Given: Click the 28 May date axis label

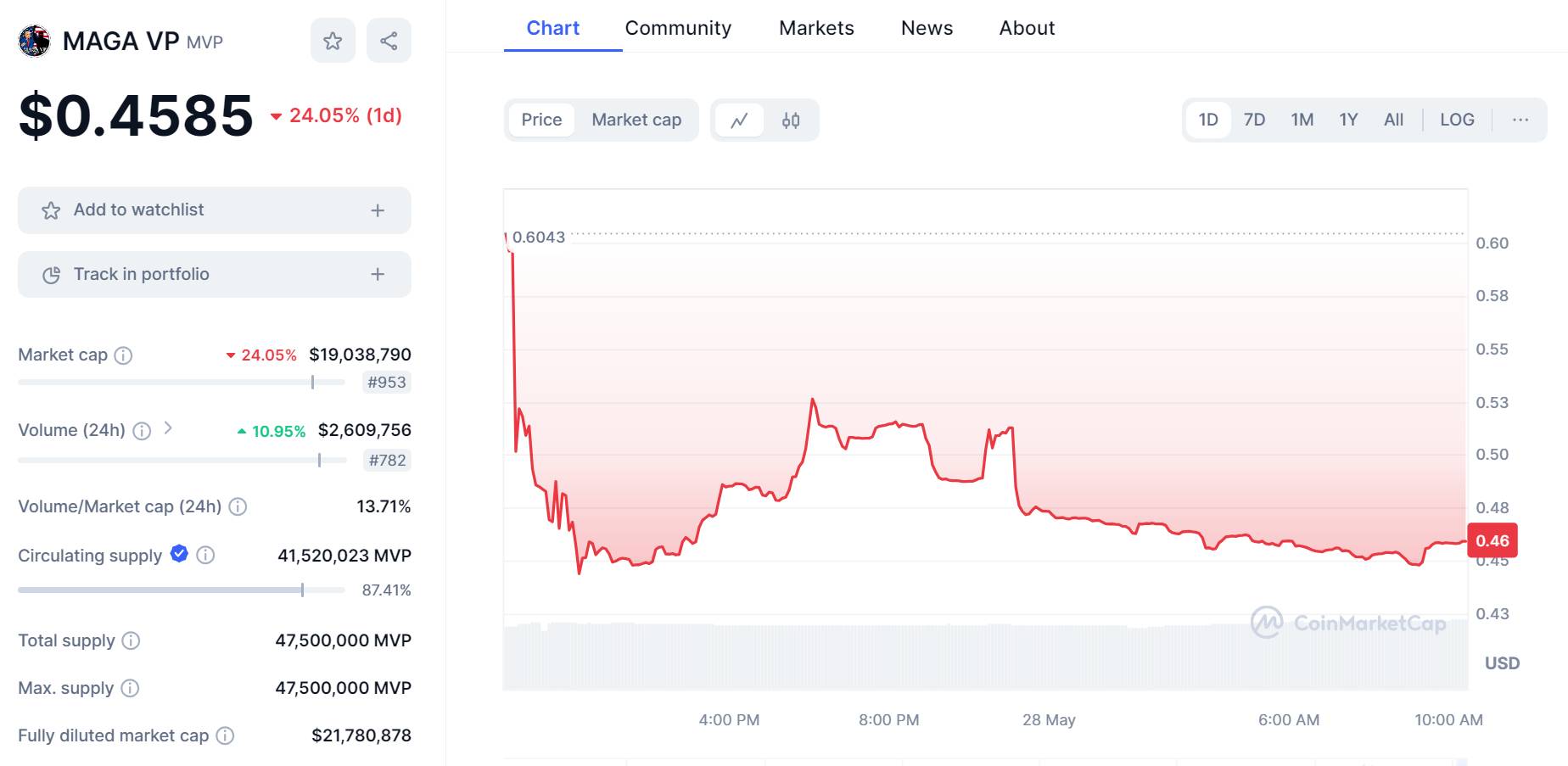Looking at the screenshot, I should [1049, 720].
